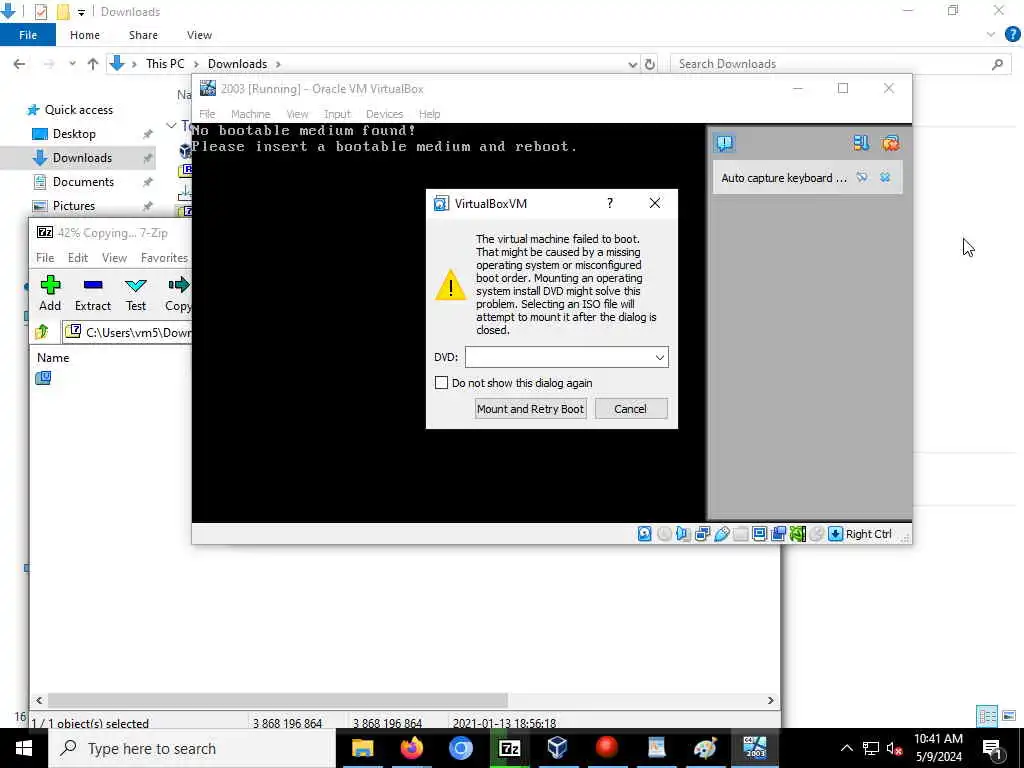Open VirtualBox File menu

[207, 114]
